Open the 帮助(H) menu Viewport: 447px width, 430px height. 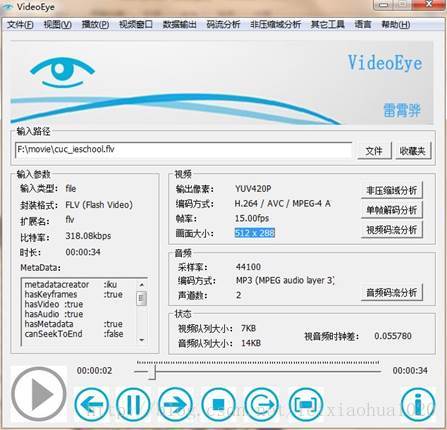pyautogui.click(x=396, y=25)
